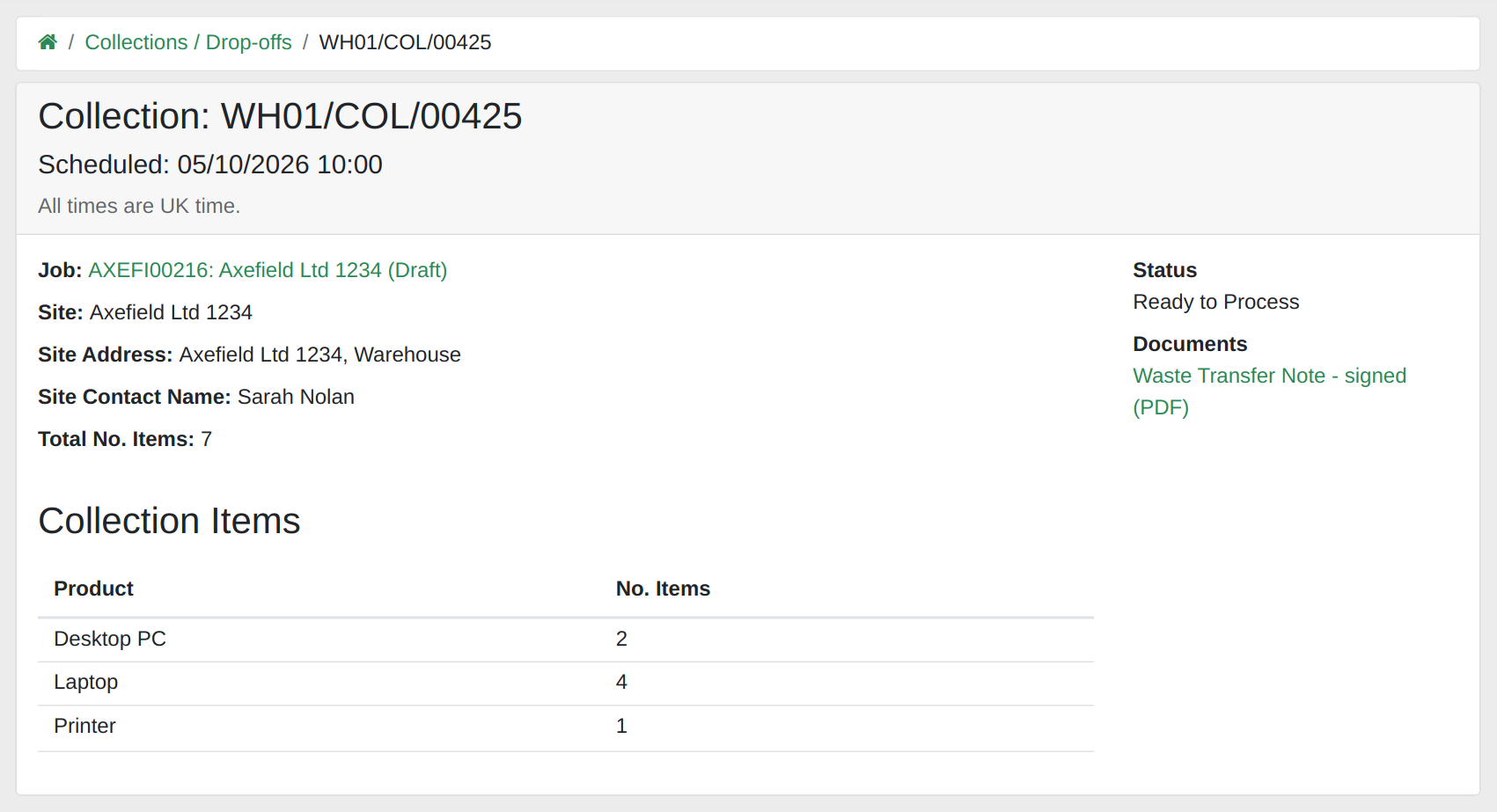The height and width of the screenshot is (812, 1497).
Task: Click the quantity 2 for Desktop PC
Action: (621, 639)
